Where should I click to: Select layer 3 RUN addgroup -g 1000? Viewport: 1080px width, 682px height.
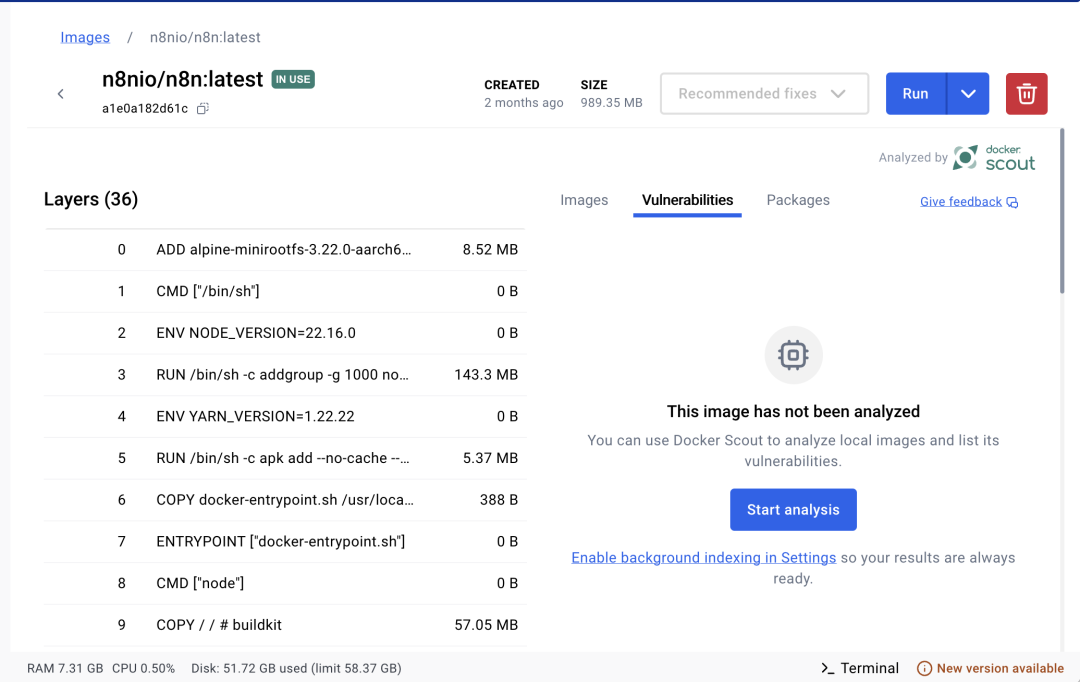tap(285, 375)
